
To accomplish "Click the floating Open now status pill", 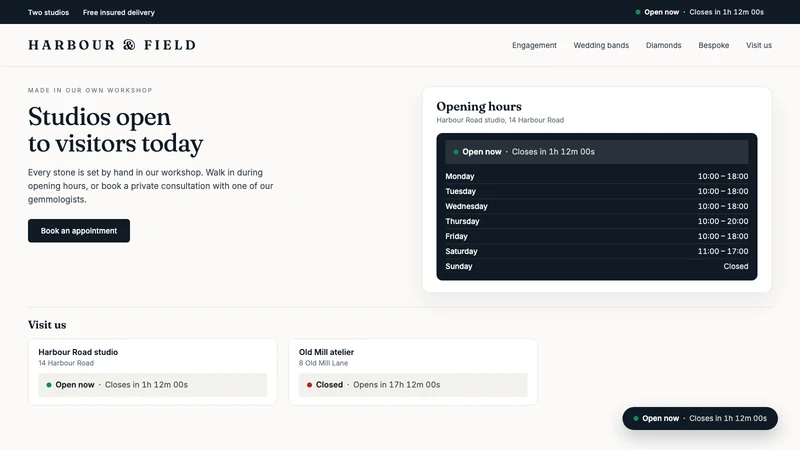I will 700,418.
